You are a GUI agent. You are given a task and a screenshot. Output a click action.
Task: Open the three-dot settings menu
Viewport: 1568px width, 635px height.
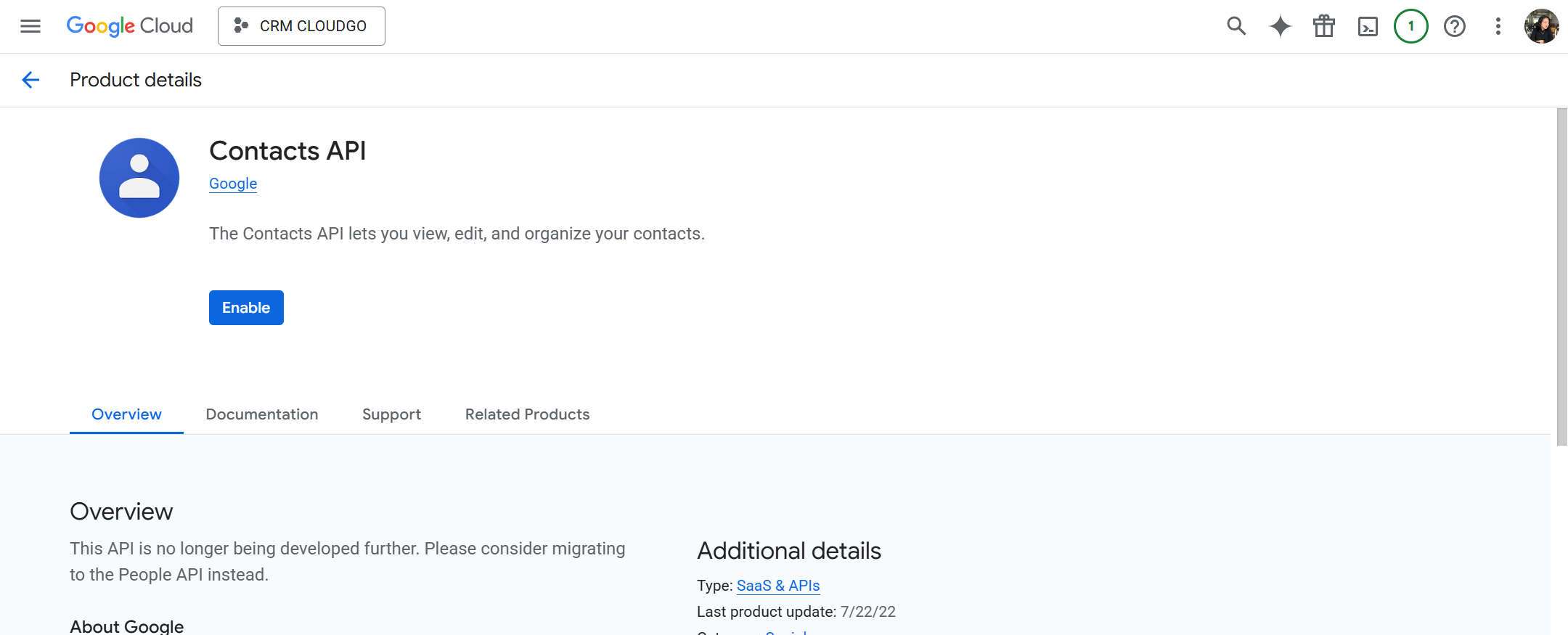click(x=1498, y=26)
